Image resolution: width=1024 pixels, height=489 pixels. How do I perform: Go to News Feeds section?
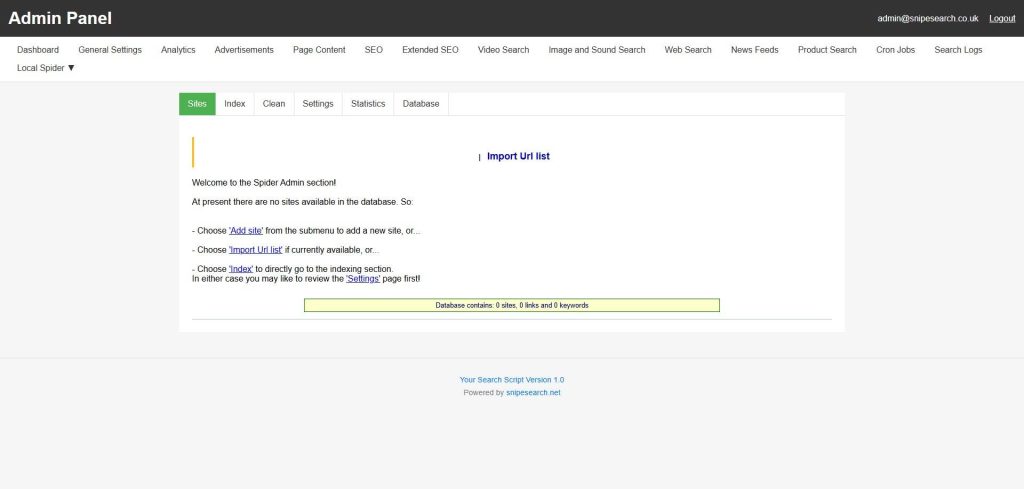755,50
